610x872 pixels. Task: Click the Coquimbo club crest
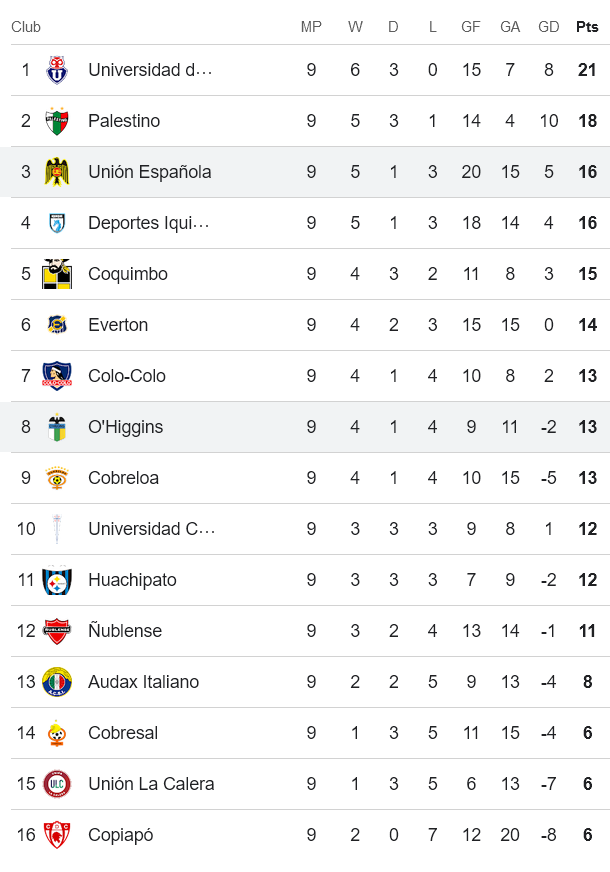[x=57, y=274]
